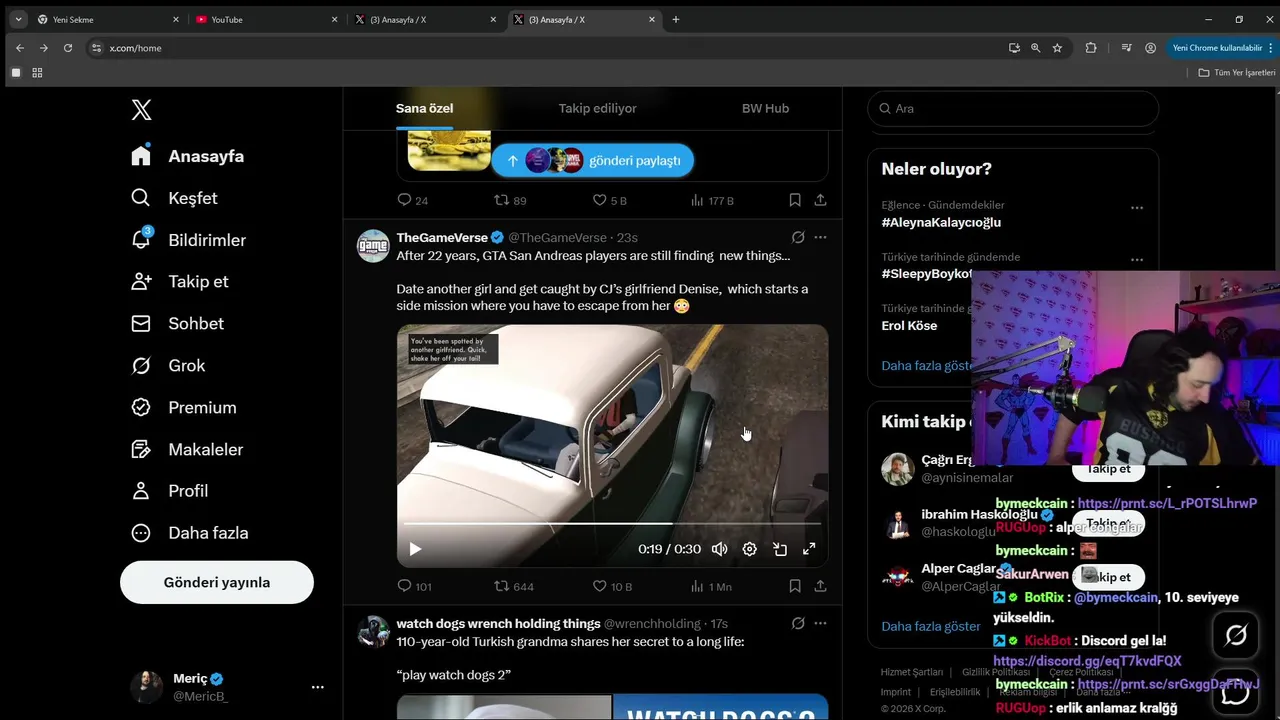Open a new browser tab with plus

(x=676, y=19)
